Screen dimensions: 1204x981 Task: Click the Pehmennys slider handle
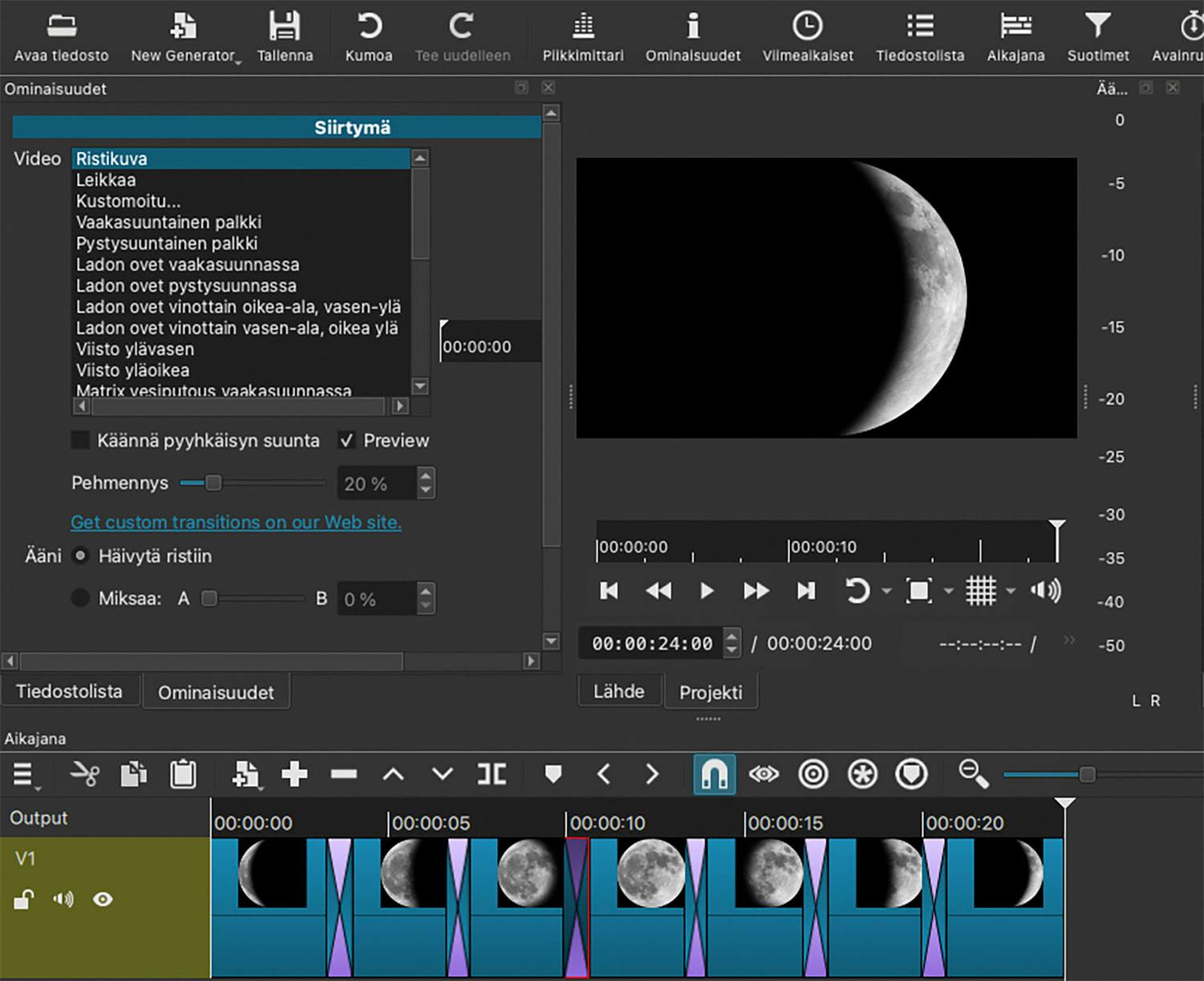[x=213, y=483]
